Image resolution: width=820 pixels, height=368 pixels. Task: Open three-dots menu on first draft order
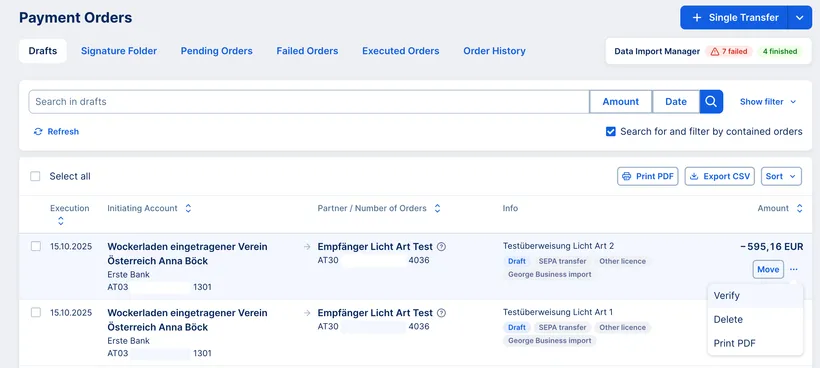tap(794, 269)
